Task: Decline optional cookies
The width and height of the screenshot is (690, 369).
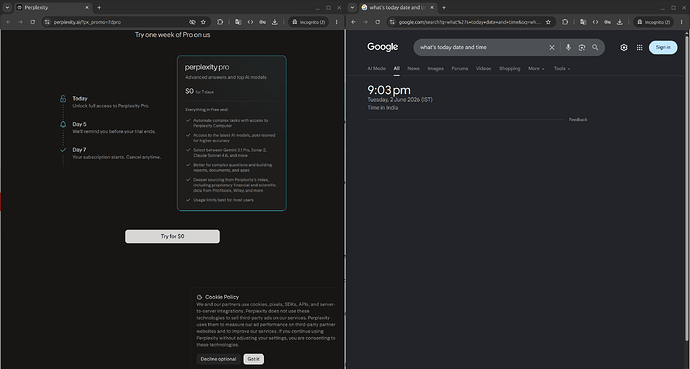Action: coord(218,359)
